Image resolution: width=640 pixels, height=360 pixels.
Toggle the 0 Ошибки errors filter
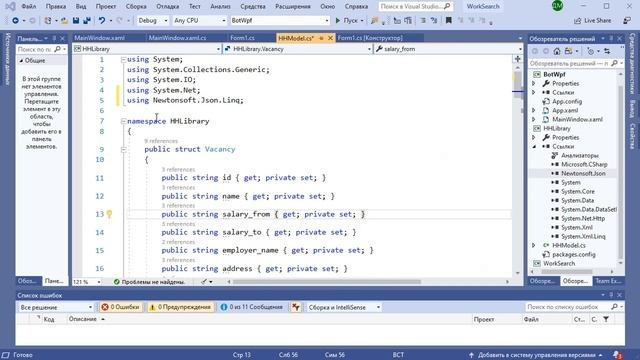[120, 307]
